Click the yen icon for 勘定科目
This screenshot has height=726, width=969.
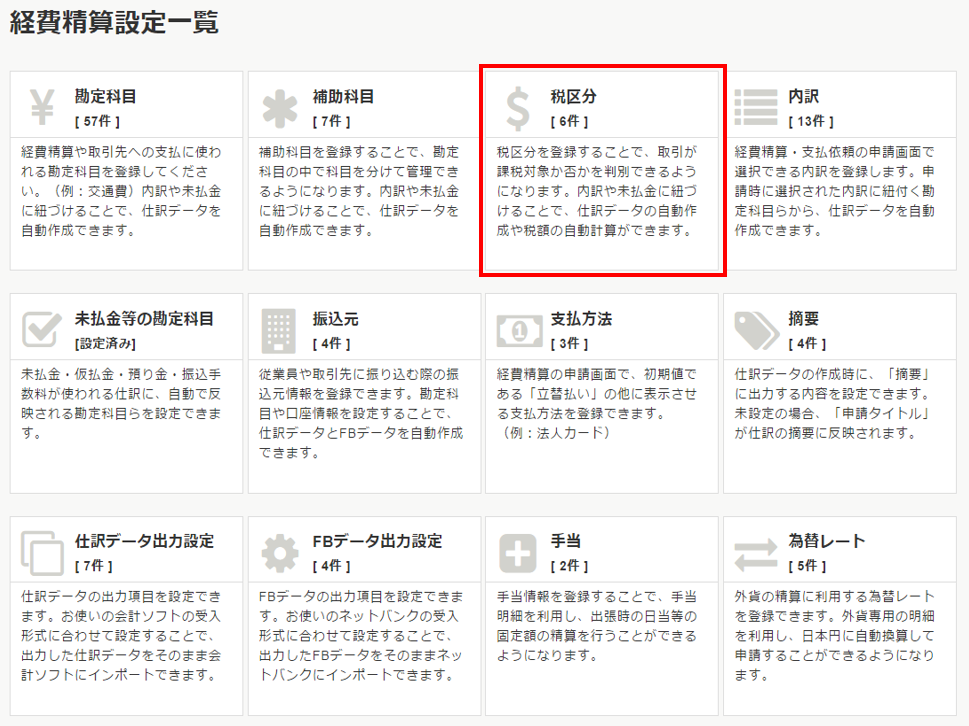coord(43,106)
